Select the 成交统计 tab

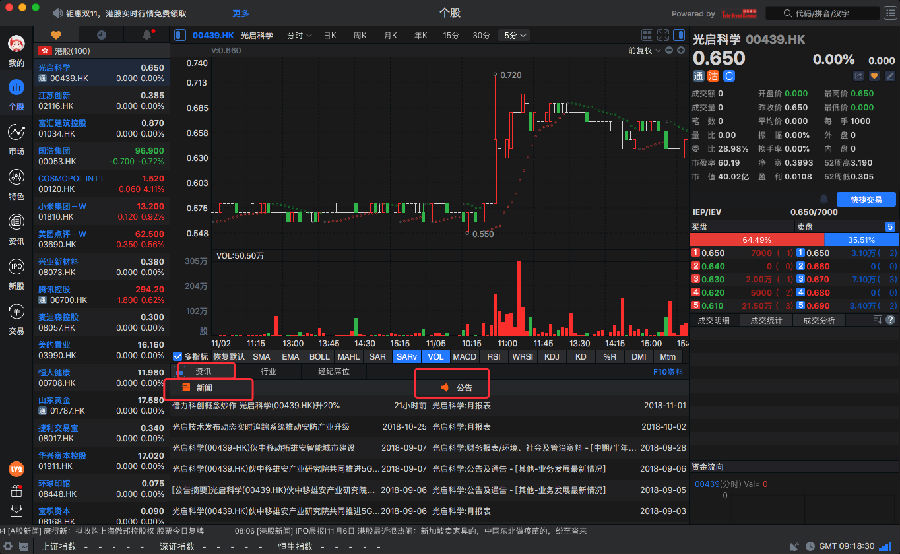(x=766, y=320)
